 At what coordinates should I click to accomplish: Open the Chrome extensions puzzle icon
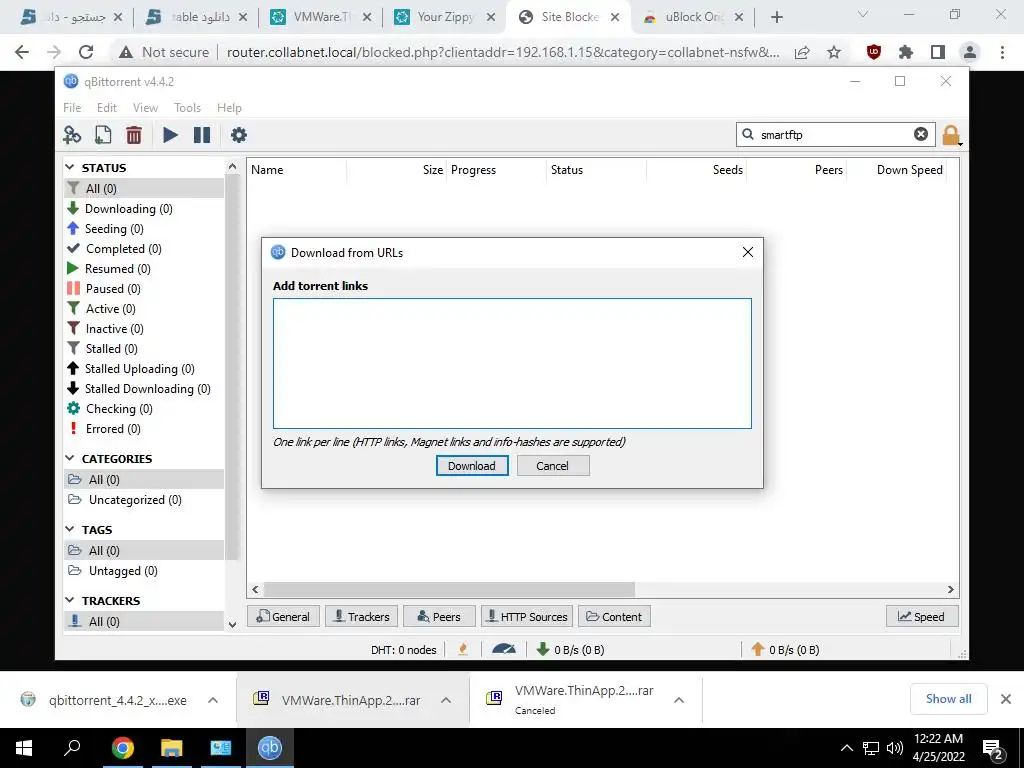[x=905, y=52]
